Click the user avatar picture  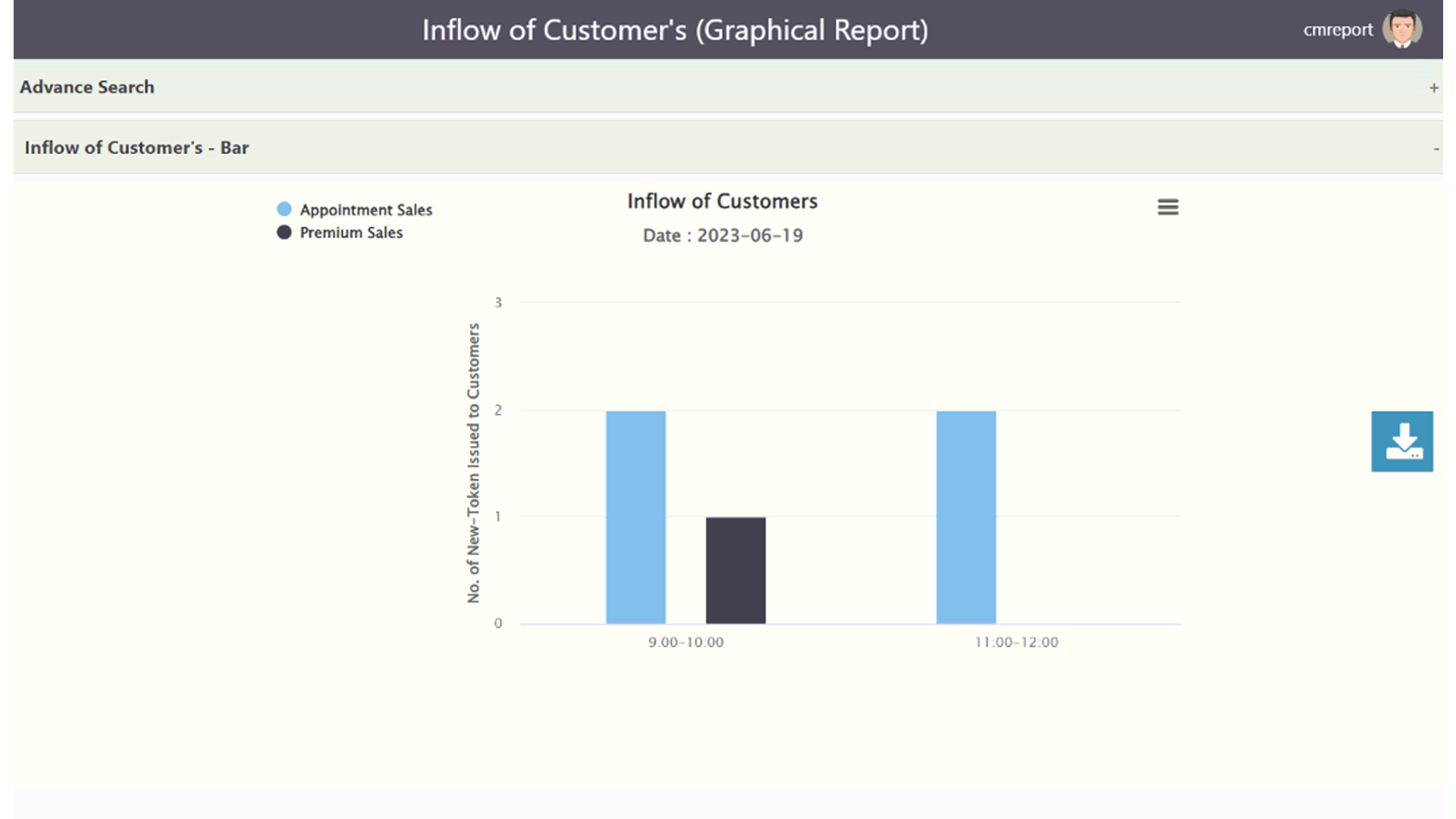(x=1401, y=30)
